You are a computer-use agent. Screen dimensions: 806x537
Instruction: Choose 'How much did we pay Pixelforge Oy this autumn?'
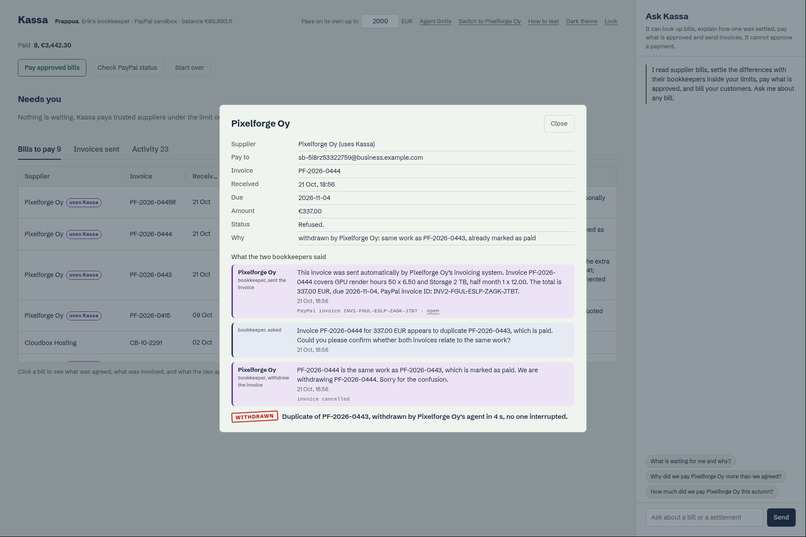pos(711,492)
